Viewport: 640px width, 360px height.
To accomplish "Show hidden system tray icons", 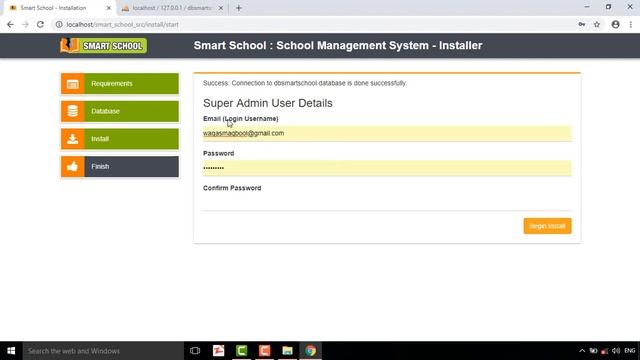I will (582, 351).
